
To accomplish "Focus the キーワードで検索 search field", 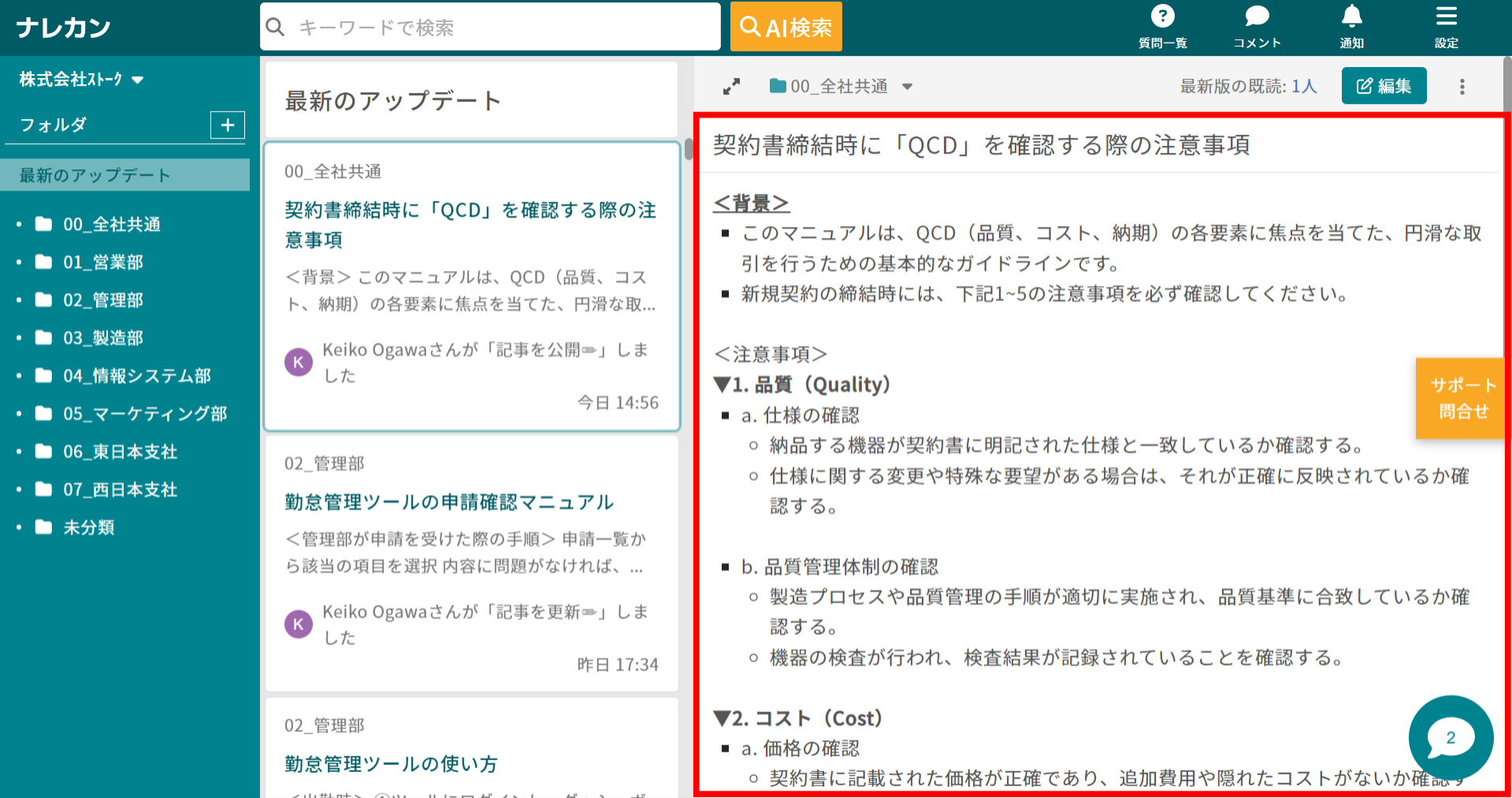I will [490, 27].
